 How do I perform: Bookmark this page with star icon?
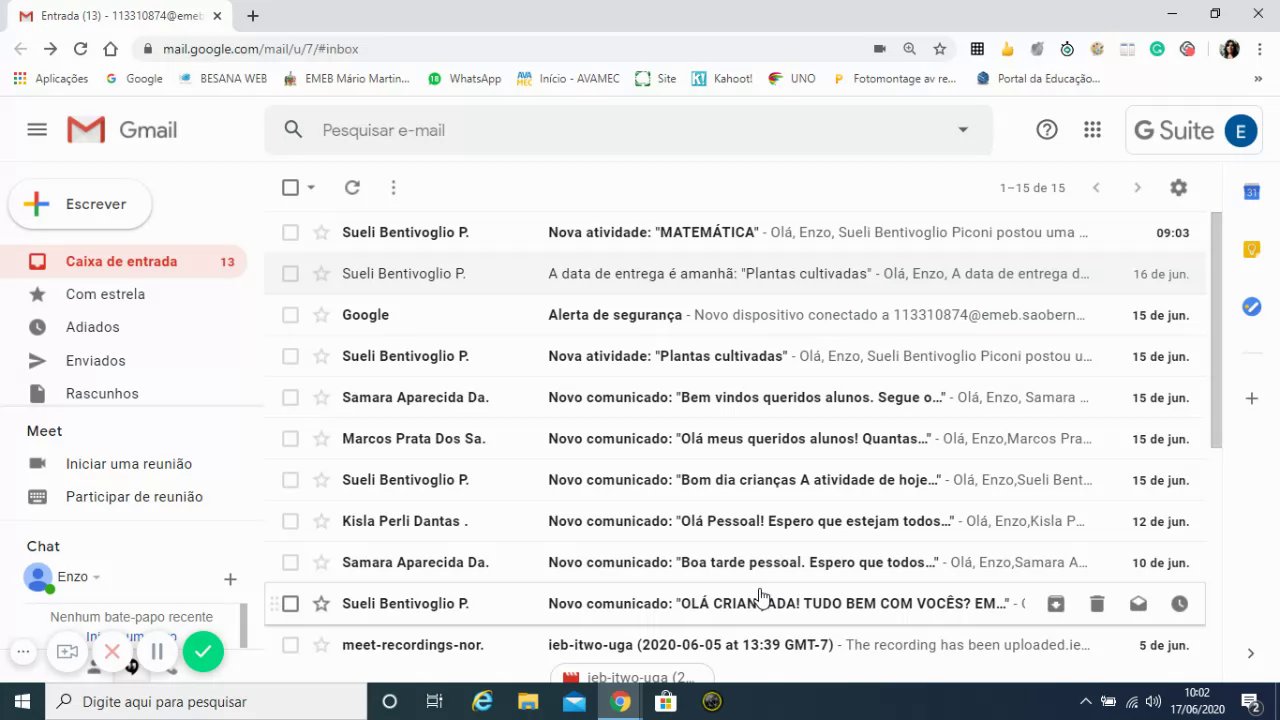[x=939, y=49]
